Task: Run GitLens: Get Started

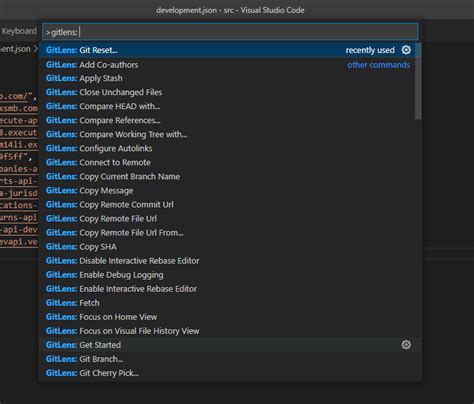Action: 227,345
